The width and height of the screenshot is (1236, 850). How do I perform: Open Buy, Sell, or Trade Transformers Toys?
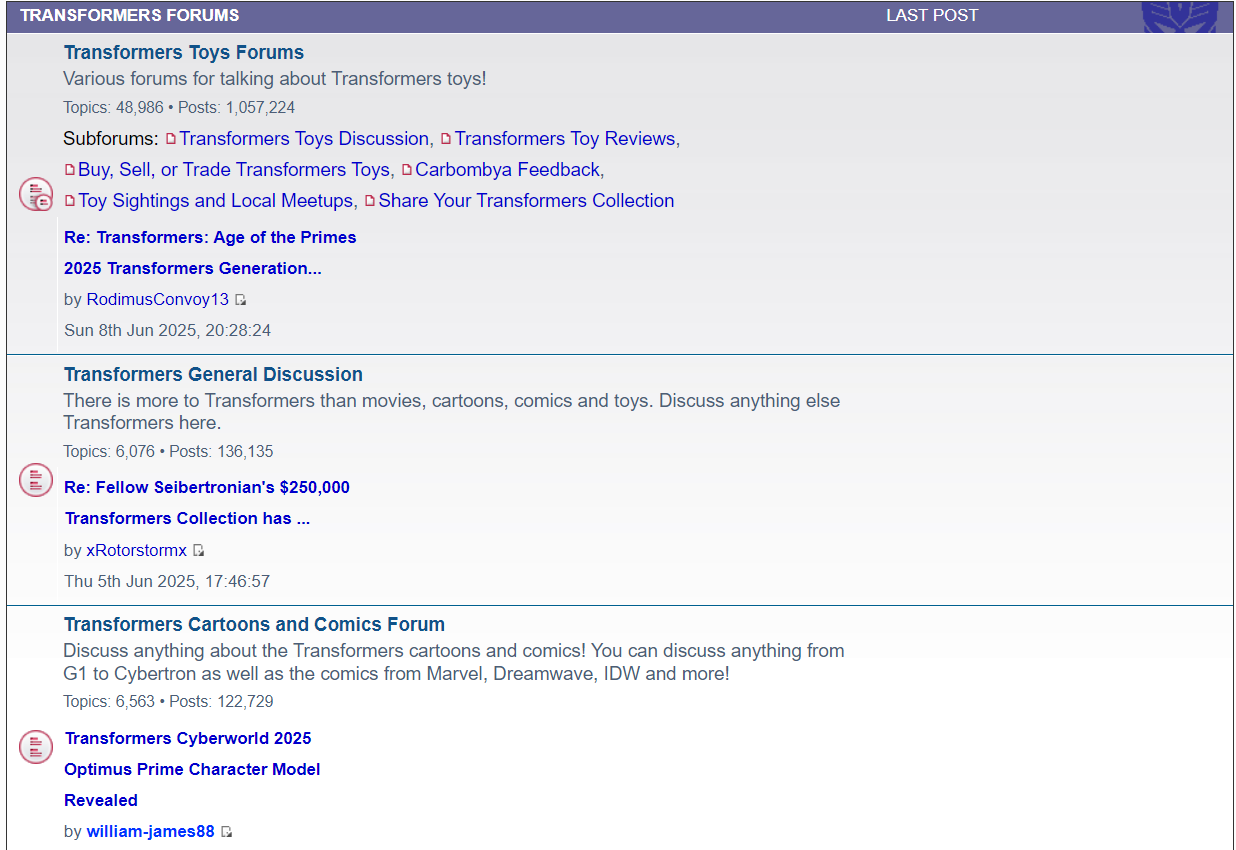[233, 169]
